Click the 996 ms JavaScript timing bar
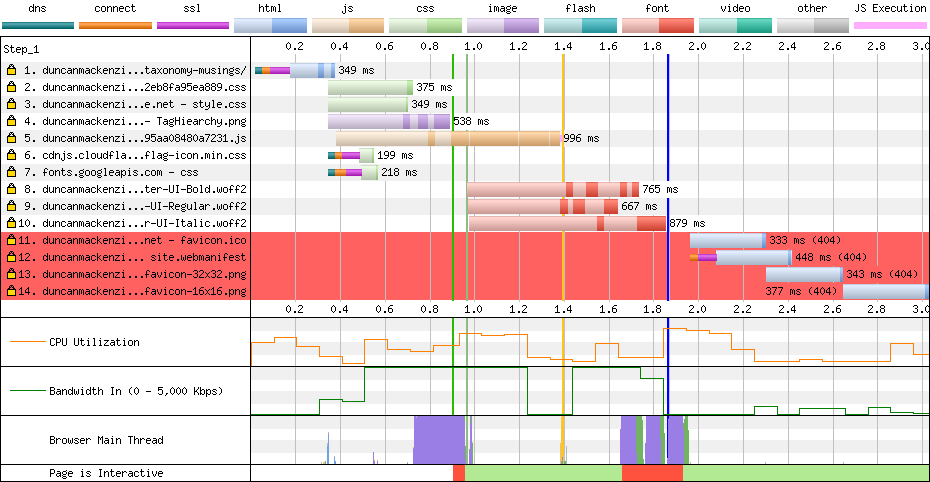Image resolution: width=930 pixels, height=482 pixels. tap(448, 138)
